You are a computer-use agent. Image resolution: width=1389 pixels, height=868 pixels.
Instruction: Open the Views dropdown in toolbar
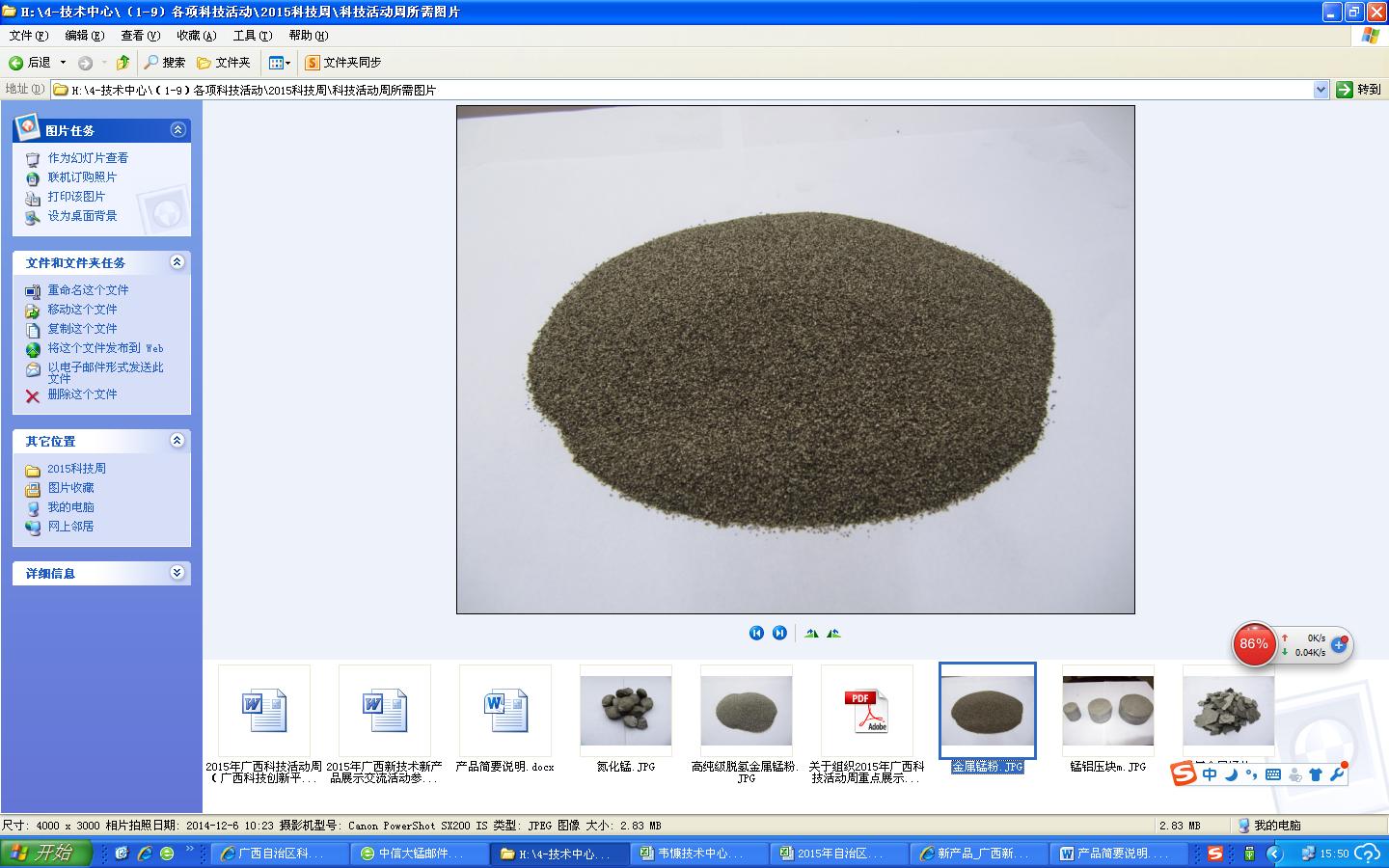[279, 63]
